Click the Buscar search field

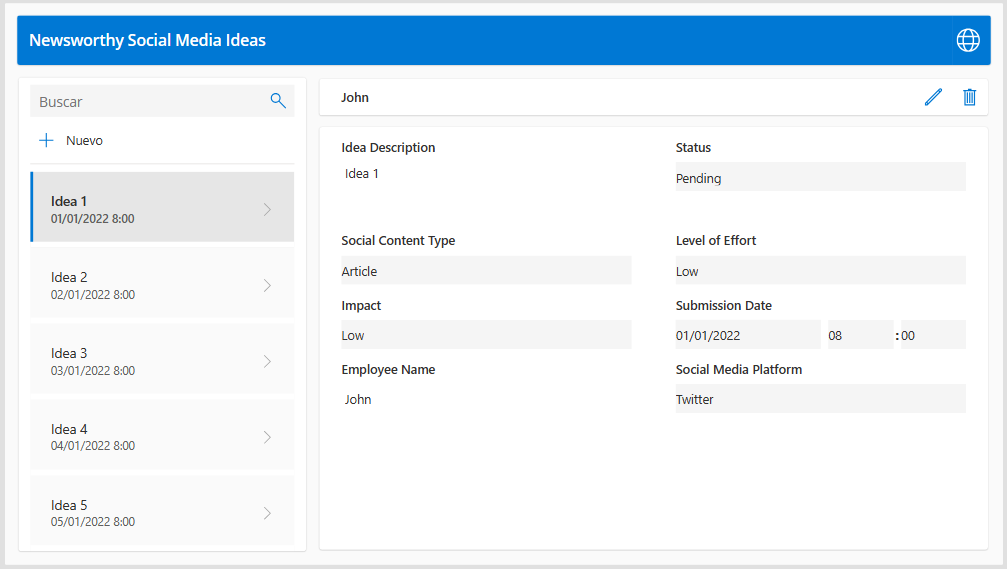(x=150, y=101)
